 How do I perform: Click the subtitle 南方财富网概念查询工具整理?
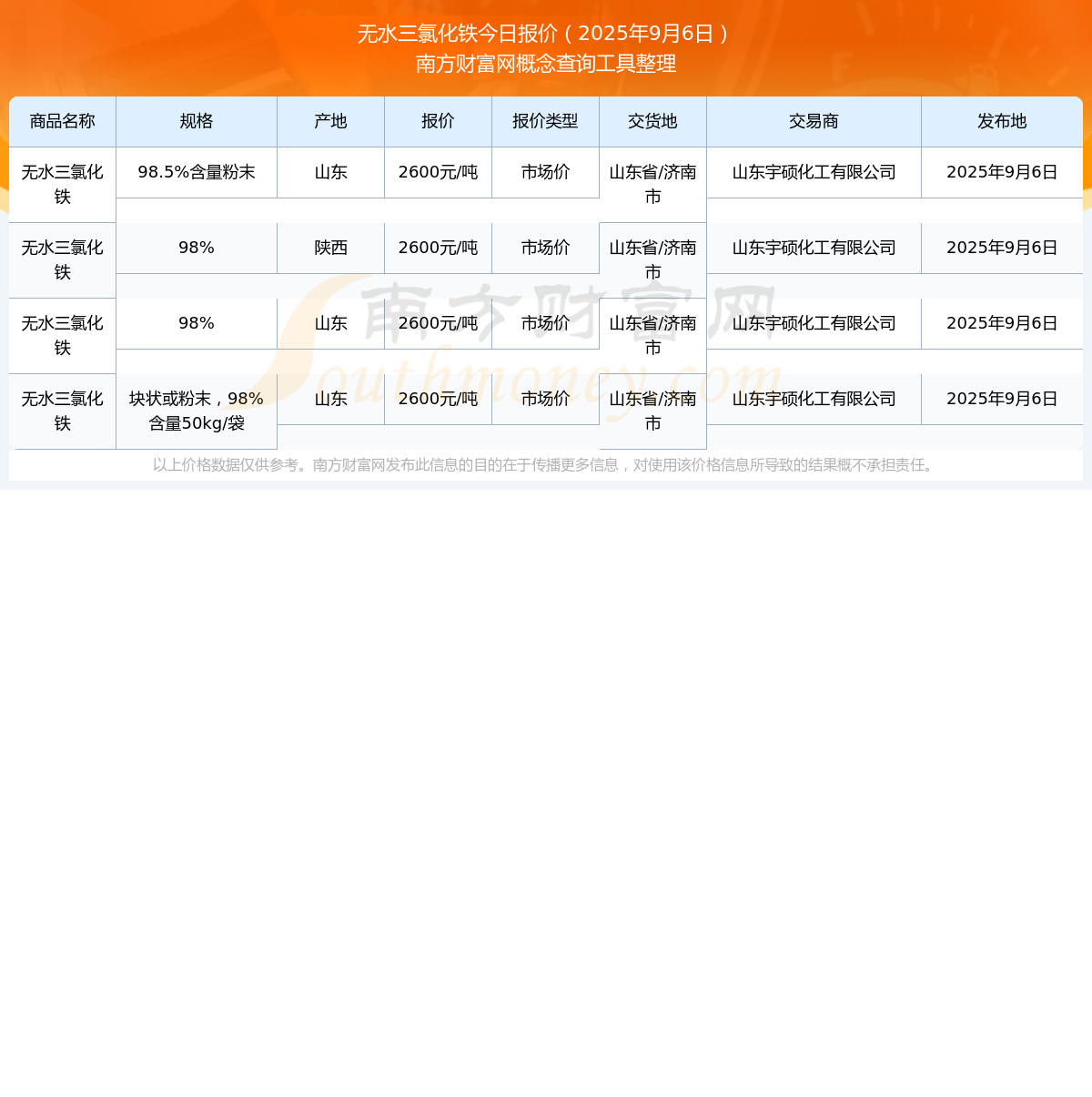[546, 64]
